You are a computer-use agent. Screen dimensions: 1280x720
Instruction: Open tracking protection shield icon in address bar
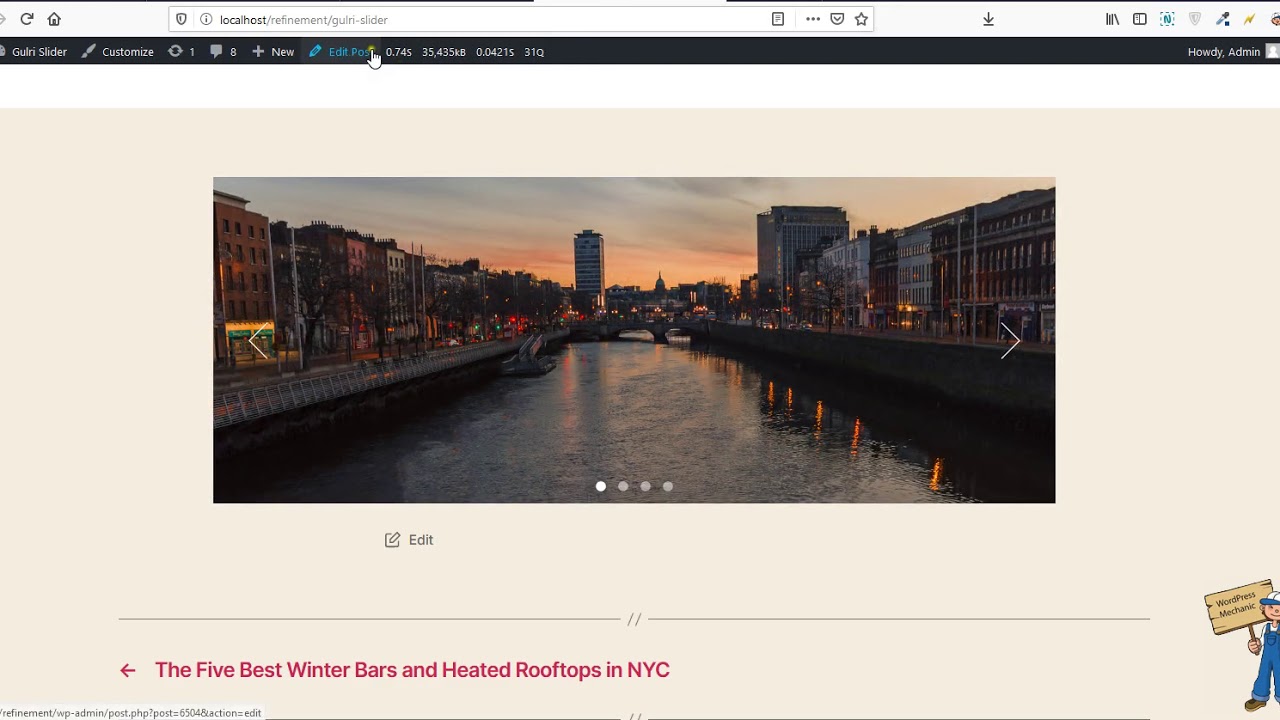[181, 19]
